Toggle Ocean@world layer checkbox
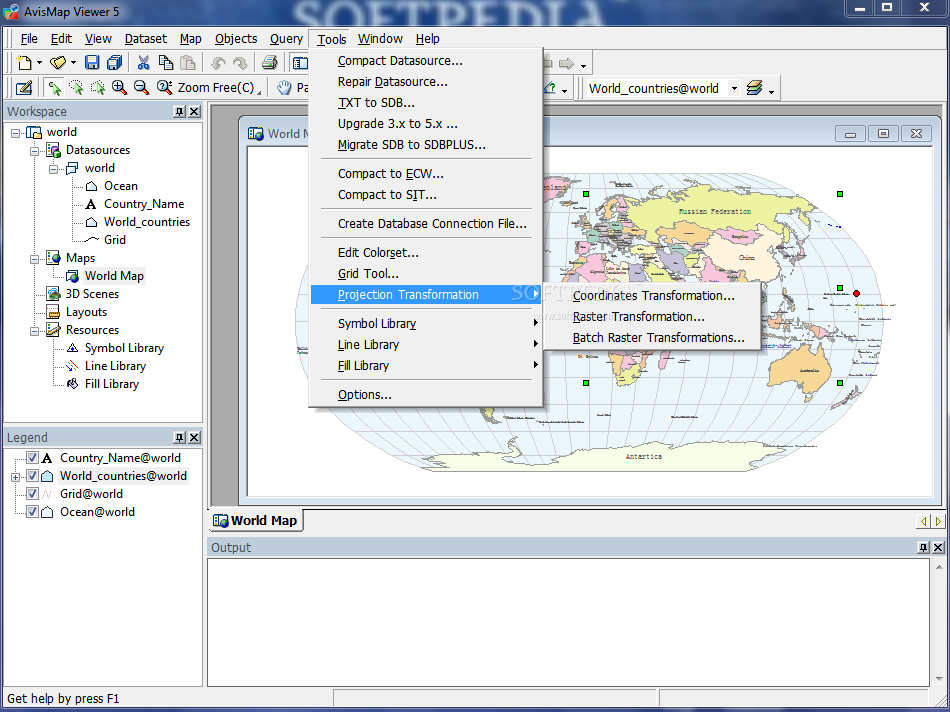Viewport: 950px width, 712px height. click(x=32, y=511)
